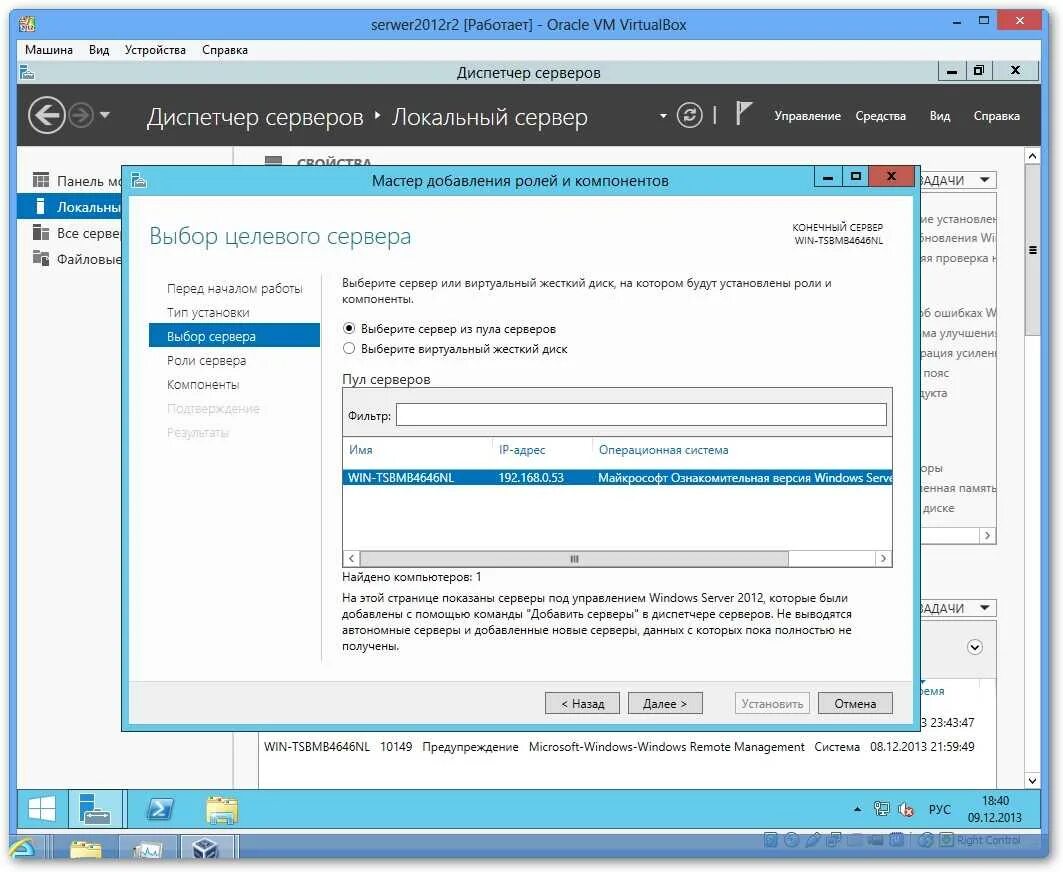The width and height of the screenshot is (1063, 872).
Task: Click the 'Далее >' button
Action: (x=664, y=703)
